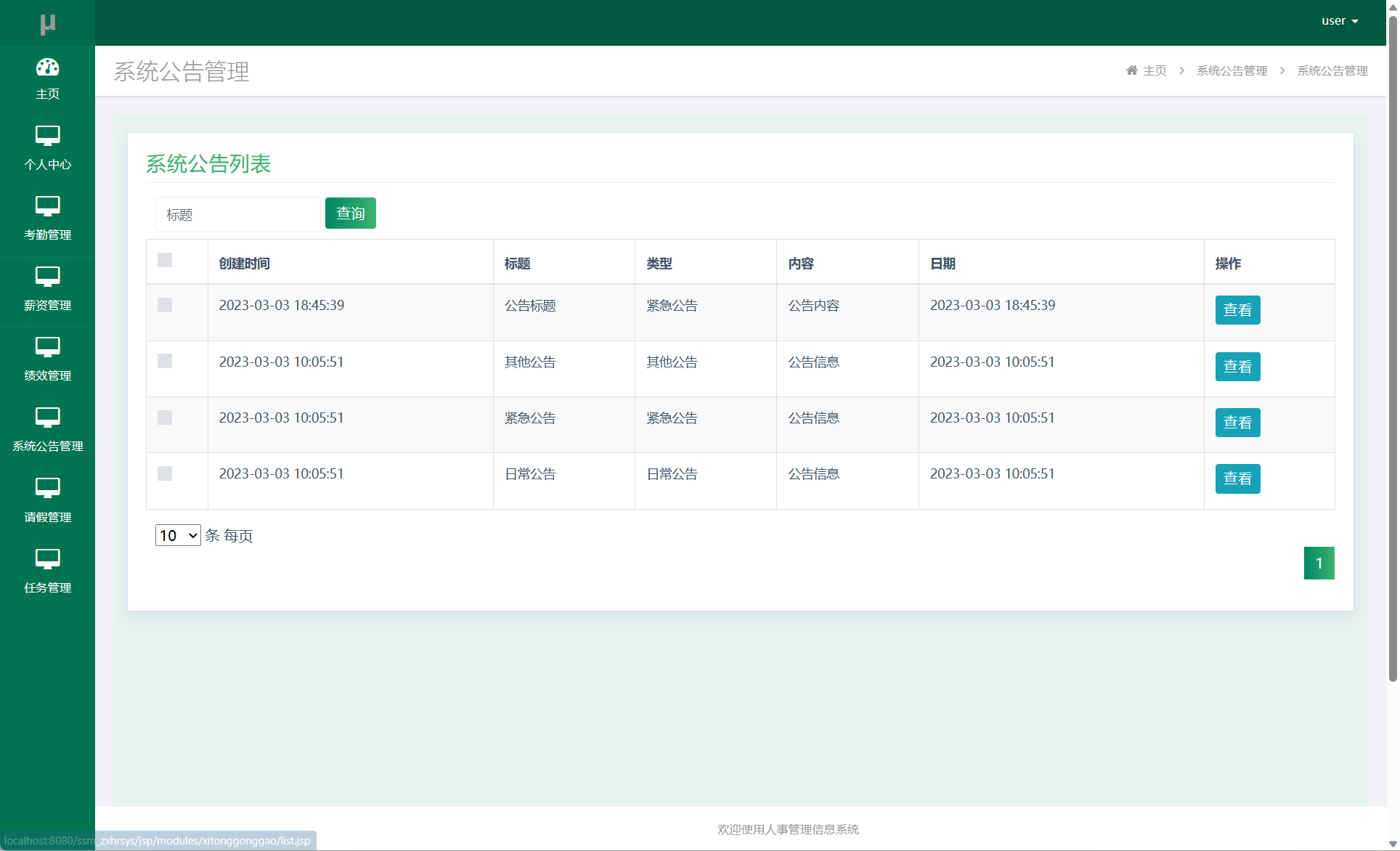Expand the user account menu
The image size is (1400, 851).
(x=1339, y=21)
